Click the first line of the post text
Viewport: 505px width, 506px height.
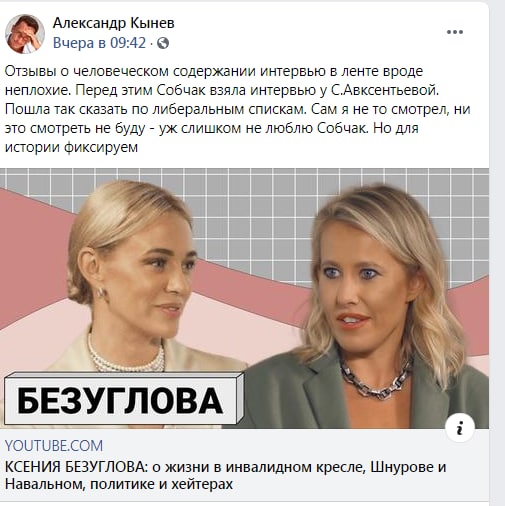214,71
